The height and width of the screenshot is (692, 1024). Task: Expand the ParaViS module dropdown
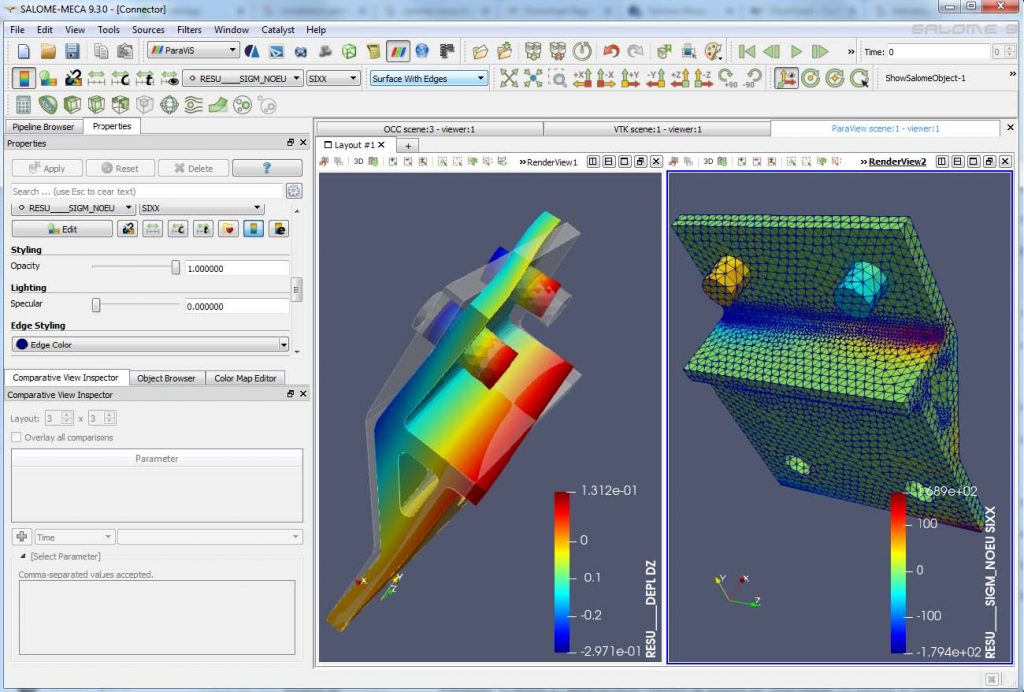tap(193, 50)
